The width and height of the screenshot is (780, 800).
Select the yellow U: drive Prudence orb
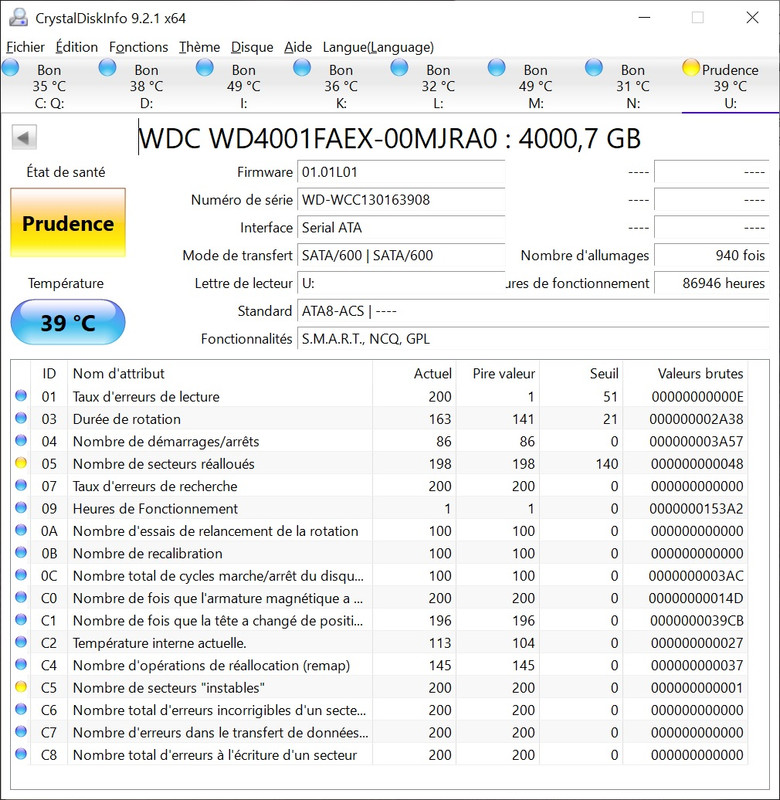tap(691, 67)
